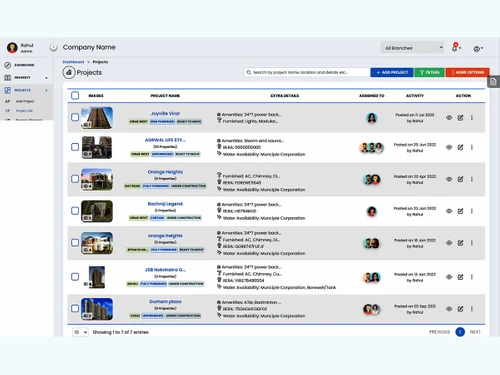Screen dimensions: 500x375
Task: Open the Bachraj Legend project link
Action: click(165, 204)
